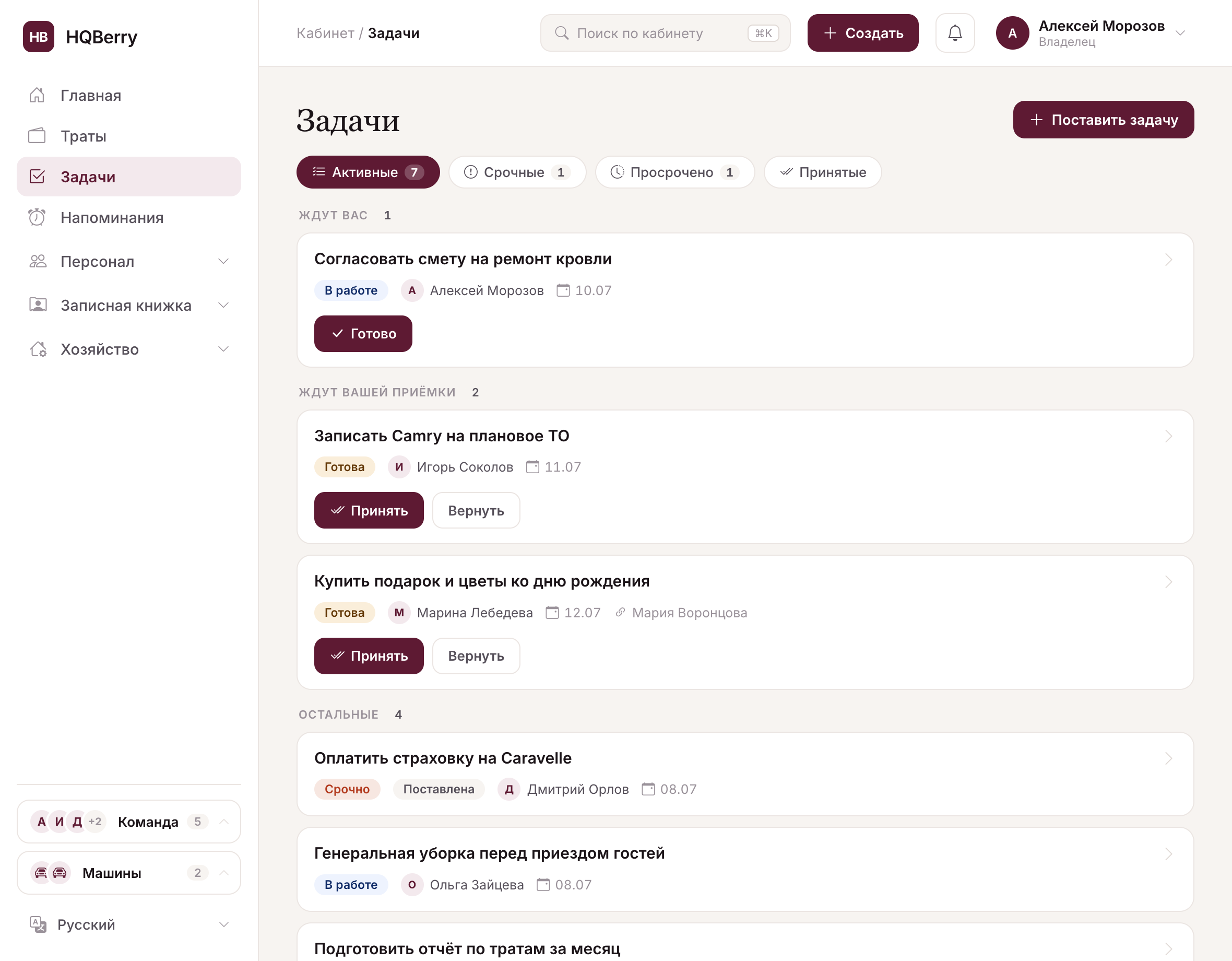This screenshot has width=1232, height=961.
Task: Mark the roof estimate task Готово
Action: point(363,334)
